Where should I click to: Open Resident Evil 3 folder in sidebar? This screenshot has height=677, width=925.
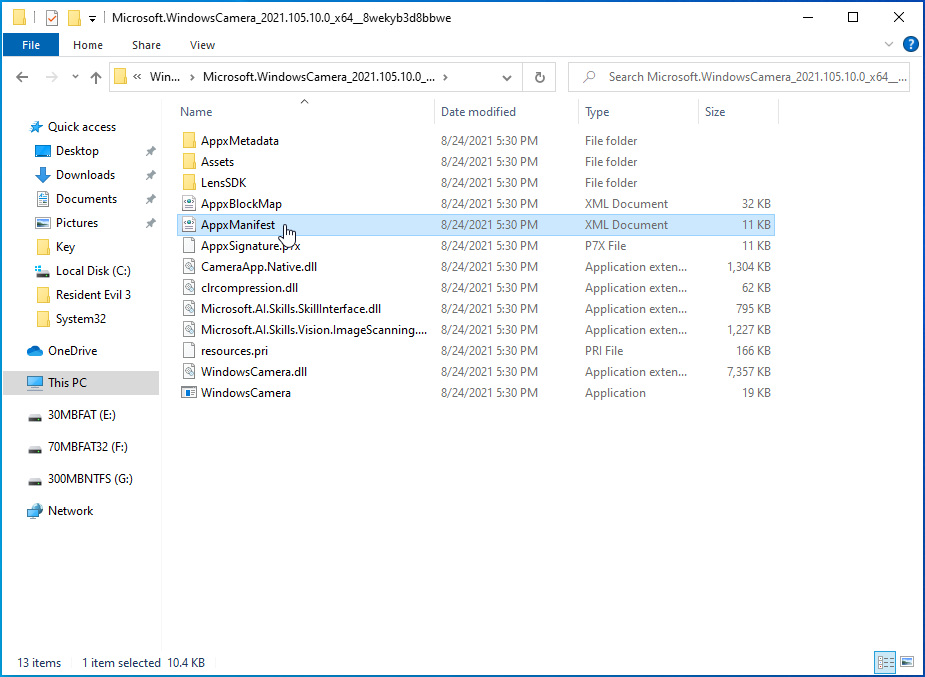(93, 295)
